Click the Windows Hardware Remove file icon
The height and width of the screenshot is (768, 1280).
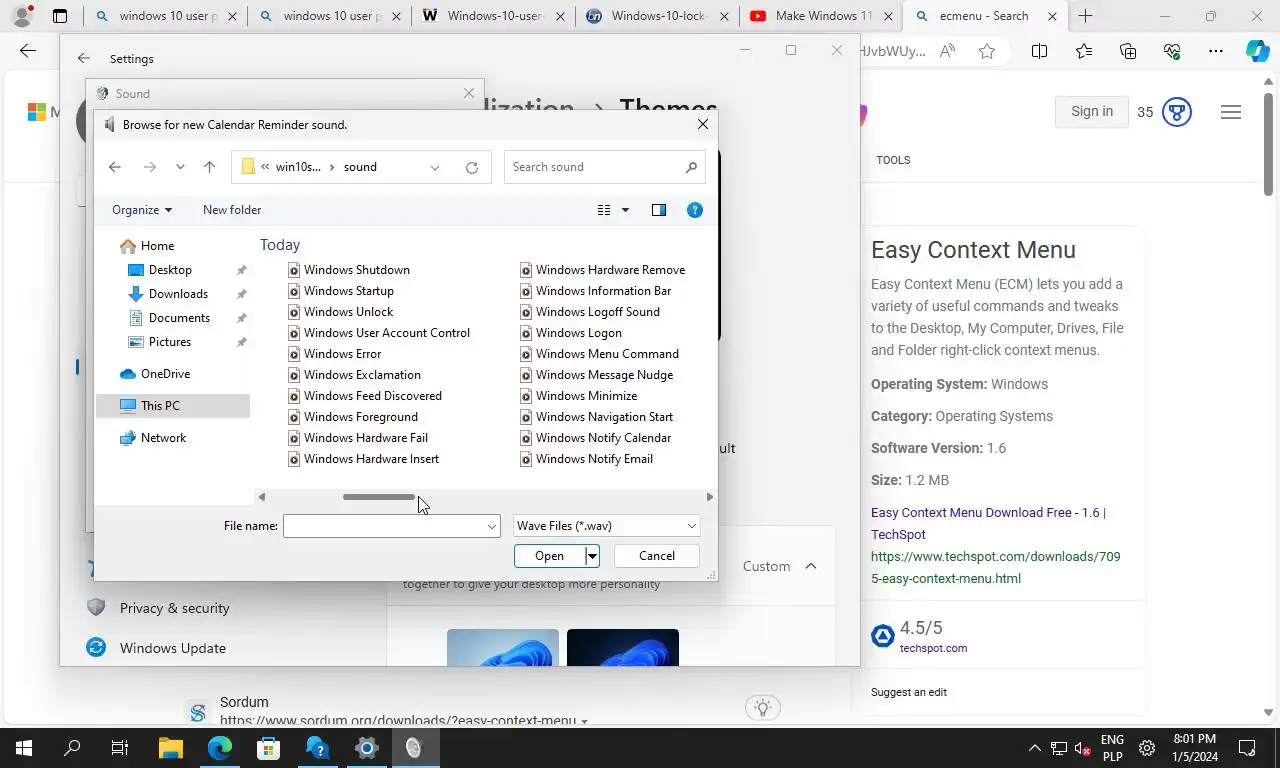coord(526,270)
